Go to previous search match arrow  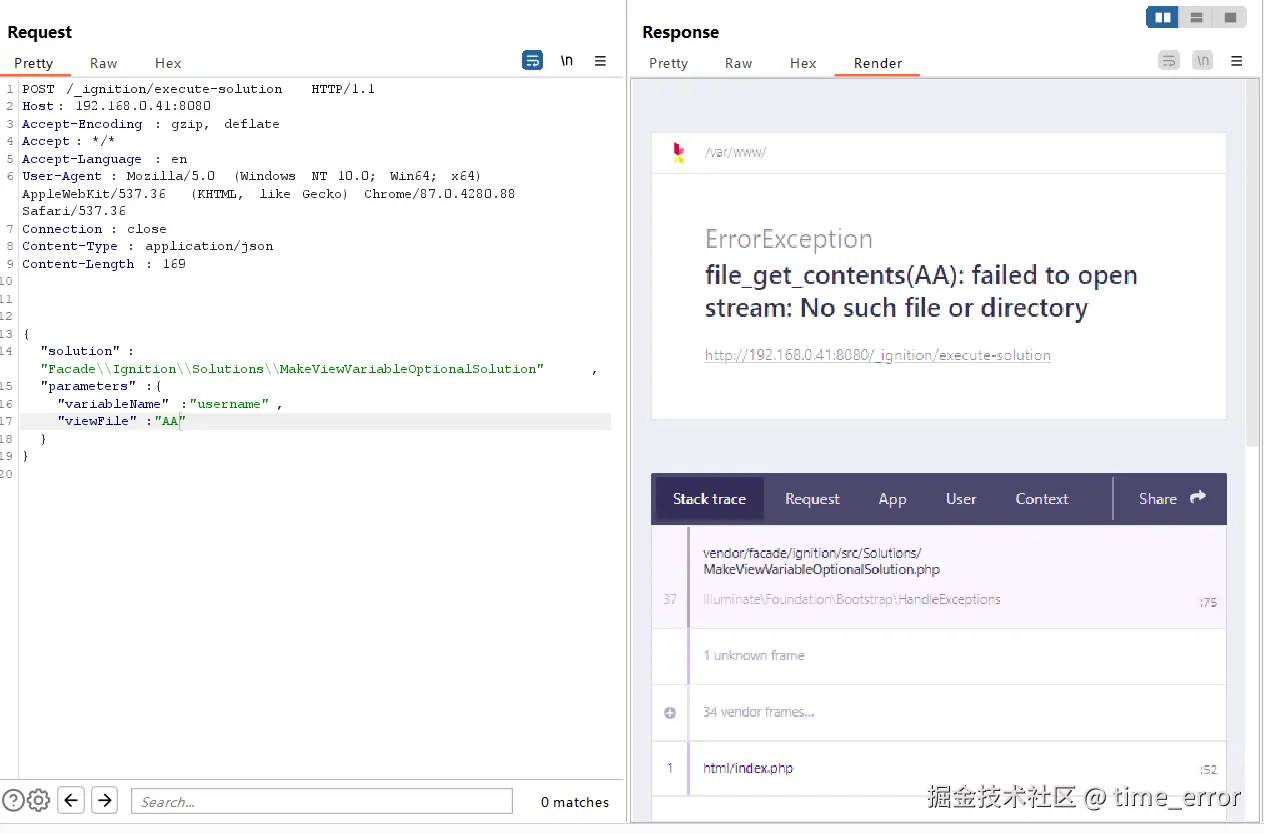71,800
